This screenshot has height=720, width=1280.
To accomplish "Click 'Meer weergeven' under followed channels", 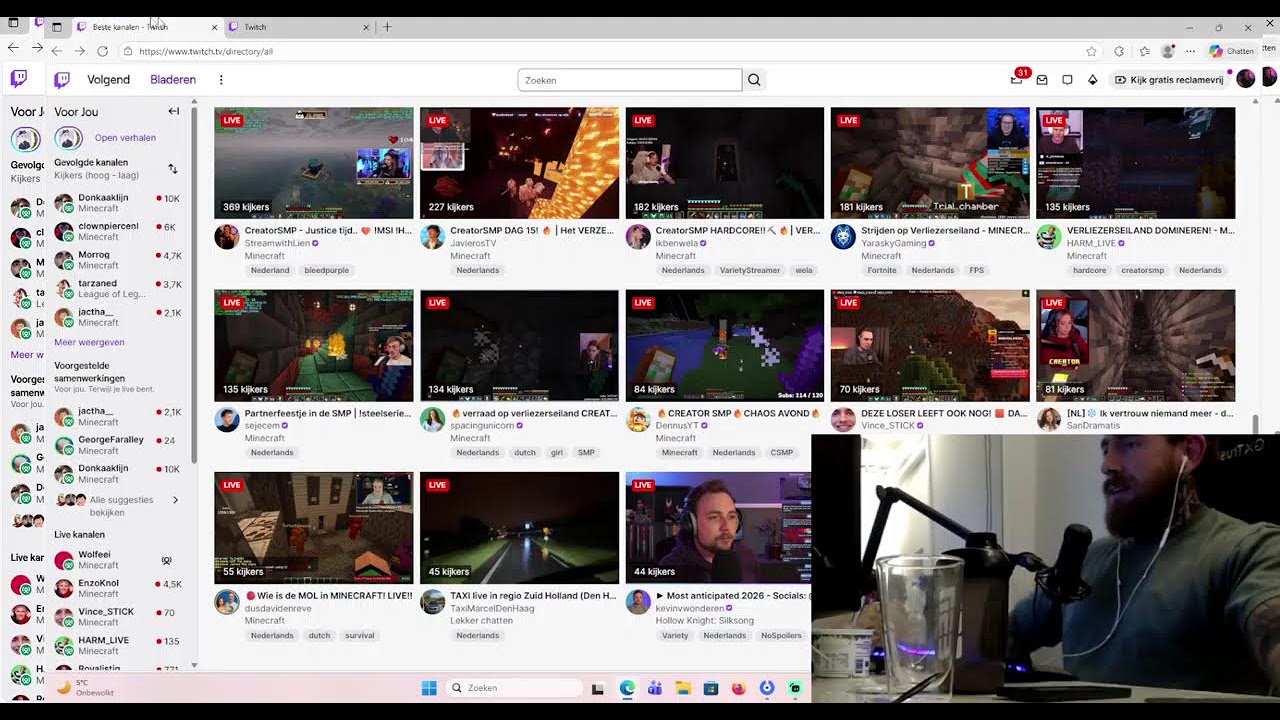I will 89,342.
